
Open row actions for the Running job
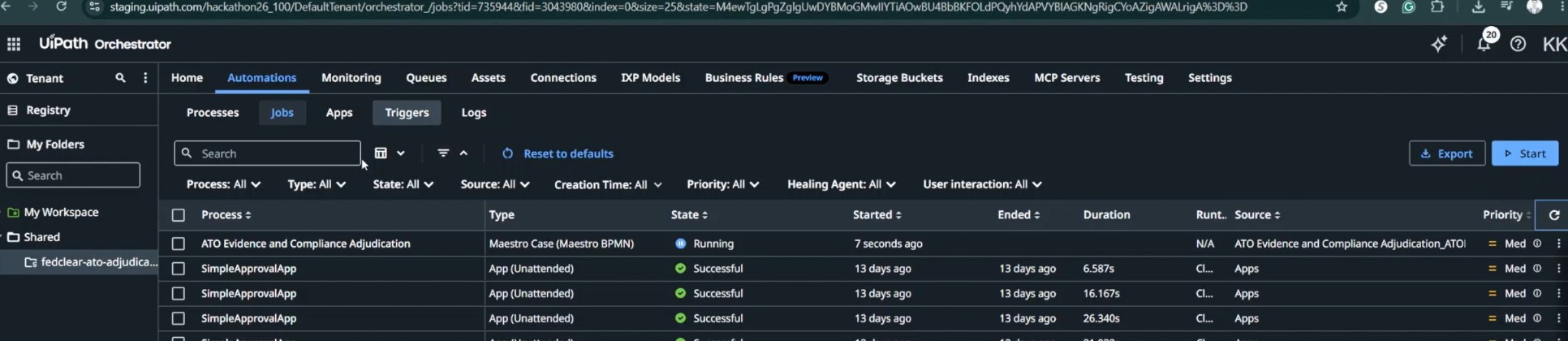click(x=1558, y=244)
